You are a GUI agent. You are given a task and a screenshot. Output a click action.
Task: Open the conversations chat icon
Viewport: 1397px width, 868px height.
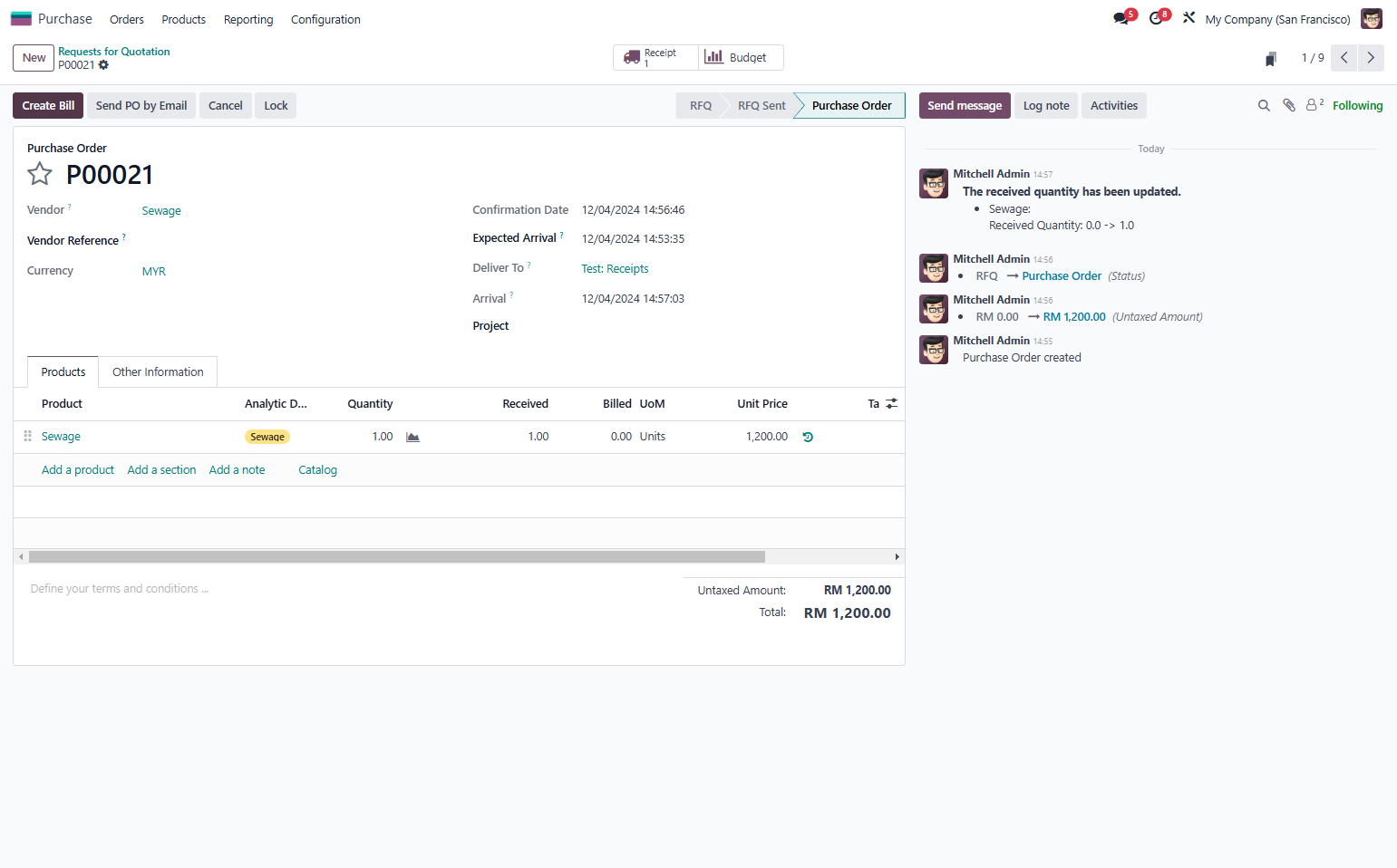coord(1122,18)
